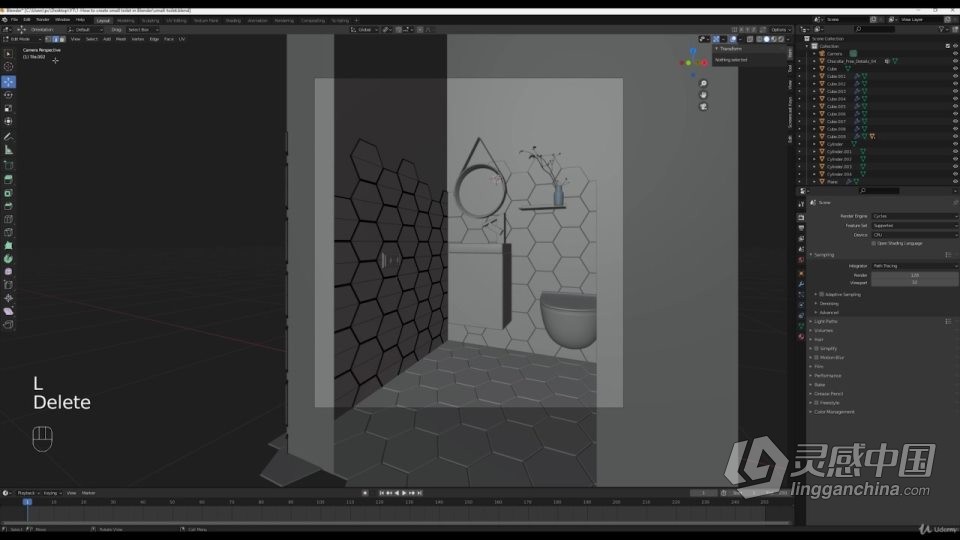Select the Smooth vertices tool

click(8, 272)
